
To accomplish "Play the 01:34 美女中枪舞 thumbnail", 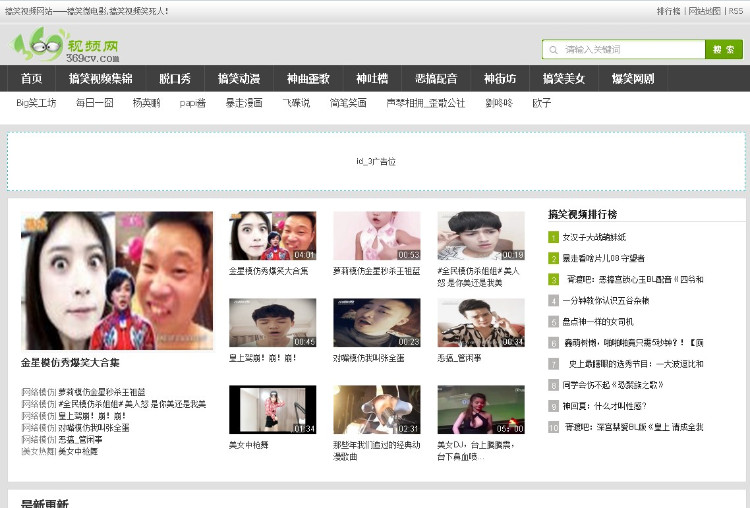I will click(x=273, y=410).
